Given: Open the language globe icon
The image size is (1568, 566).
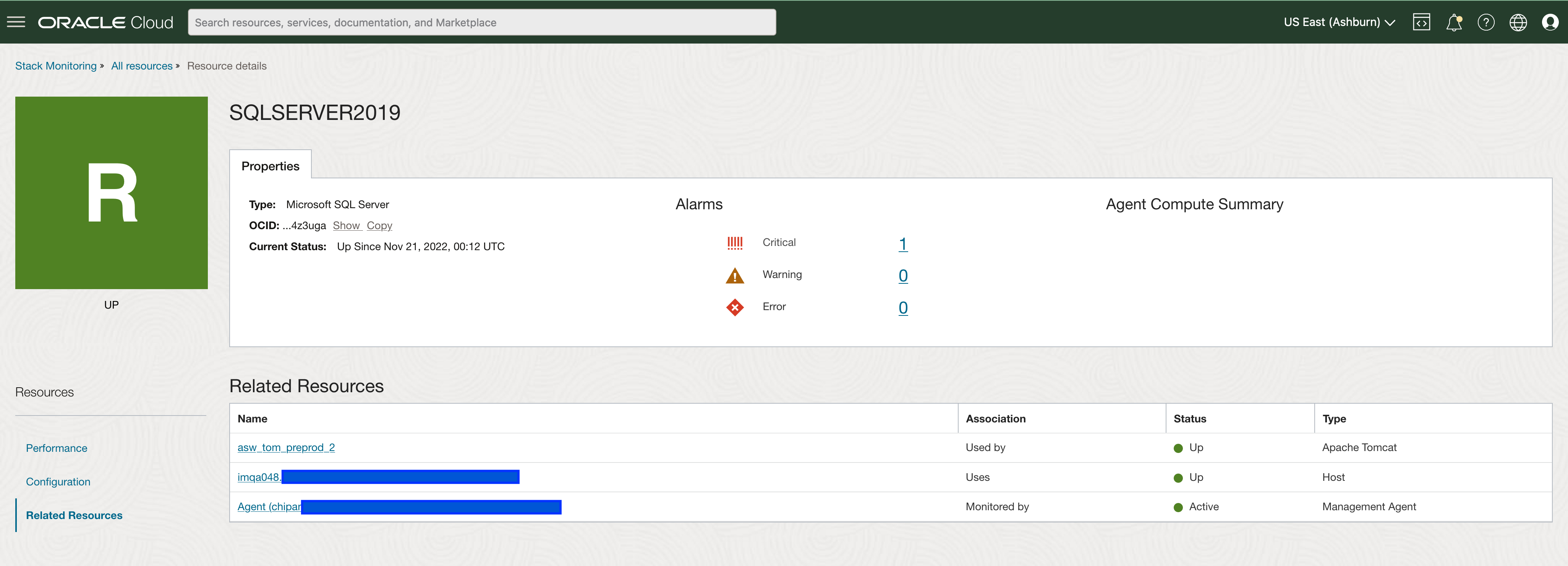Looking at the screenshot, I should coord(1518,22).
